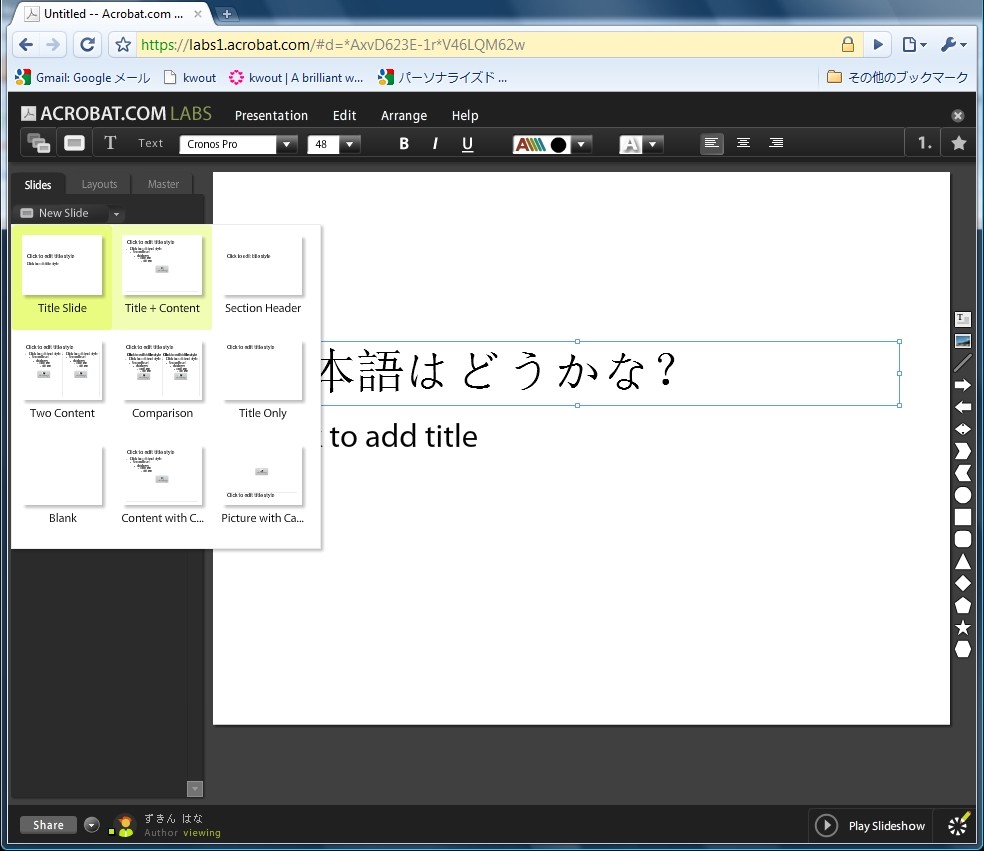Image resolution: width=984 pixels, height=851 pixels.
Task: Open the numbered list control on the toolbar
Action: 921,142
